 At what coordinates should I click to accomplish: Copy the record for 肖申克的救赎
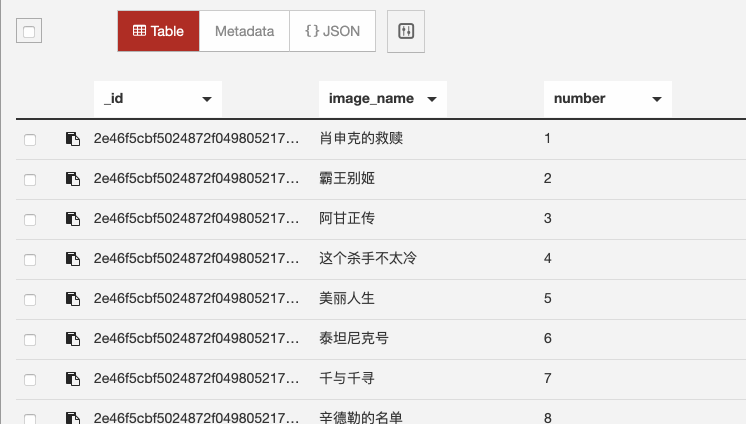72,139
